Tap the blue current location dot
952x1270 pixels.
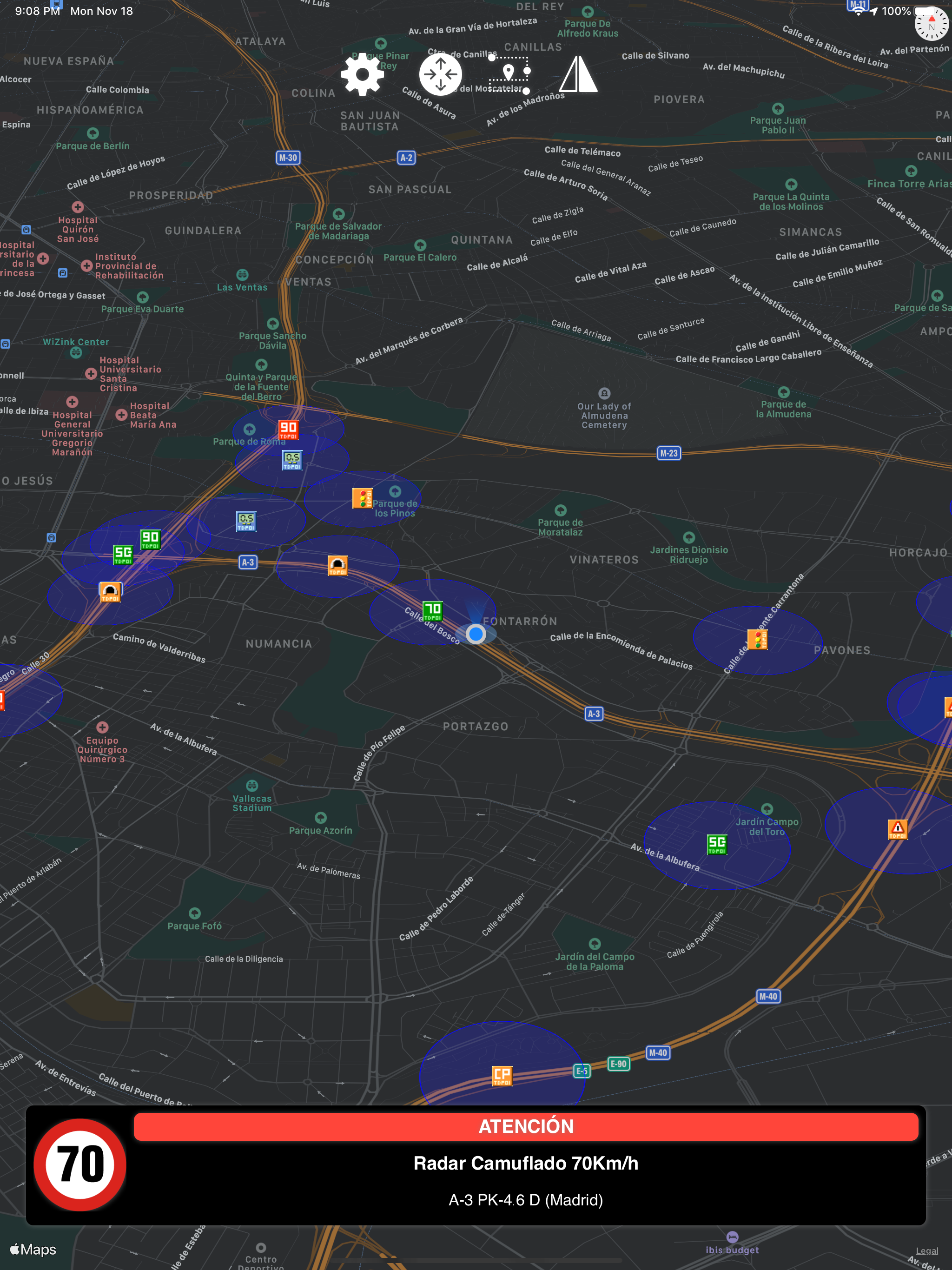(x=476, y=634)
